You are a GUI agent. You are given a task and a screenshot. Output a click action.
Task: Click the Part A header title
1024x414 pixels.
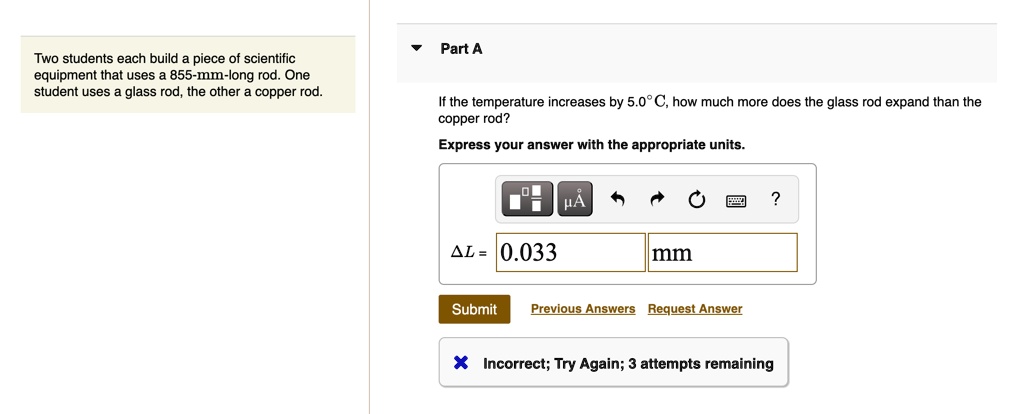pos(461,48)
